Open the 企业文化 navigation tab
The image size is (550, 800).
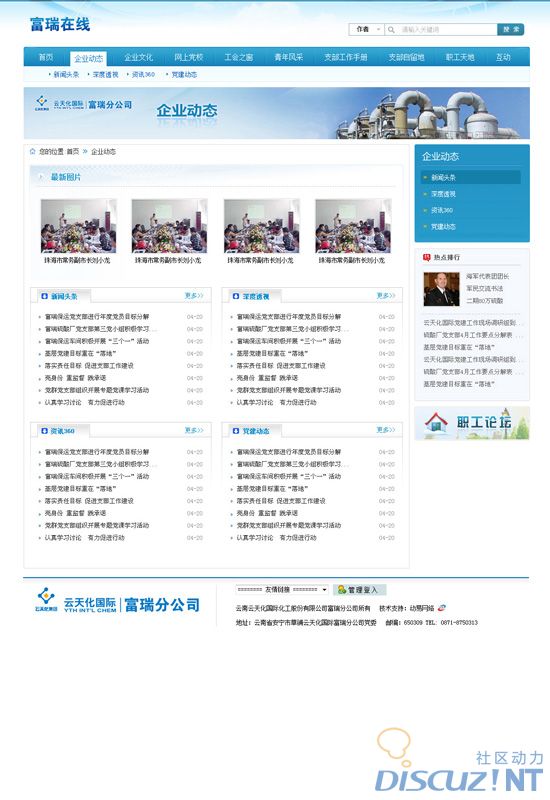tap(139, 57)
